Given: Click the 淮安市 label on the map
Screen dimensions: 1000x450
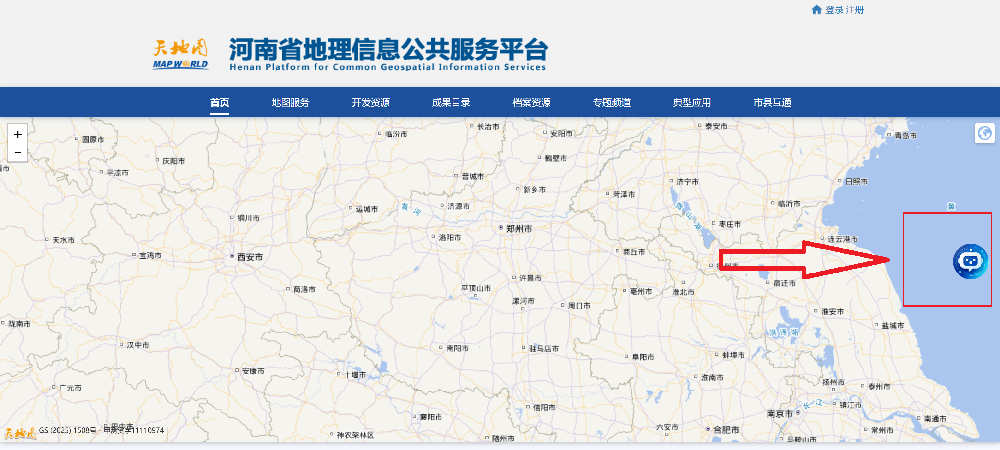Looking at the screenshot, I should coord(832,312).
